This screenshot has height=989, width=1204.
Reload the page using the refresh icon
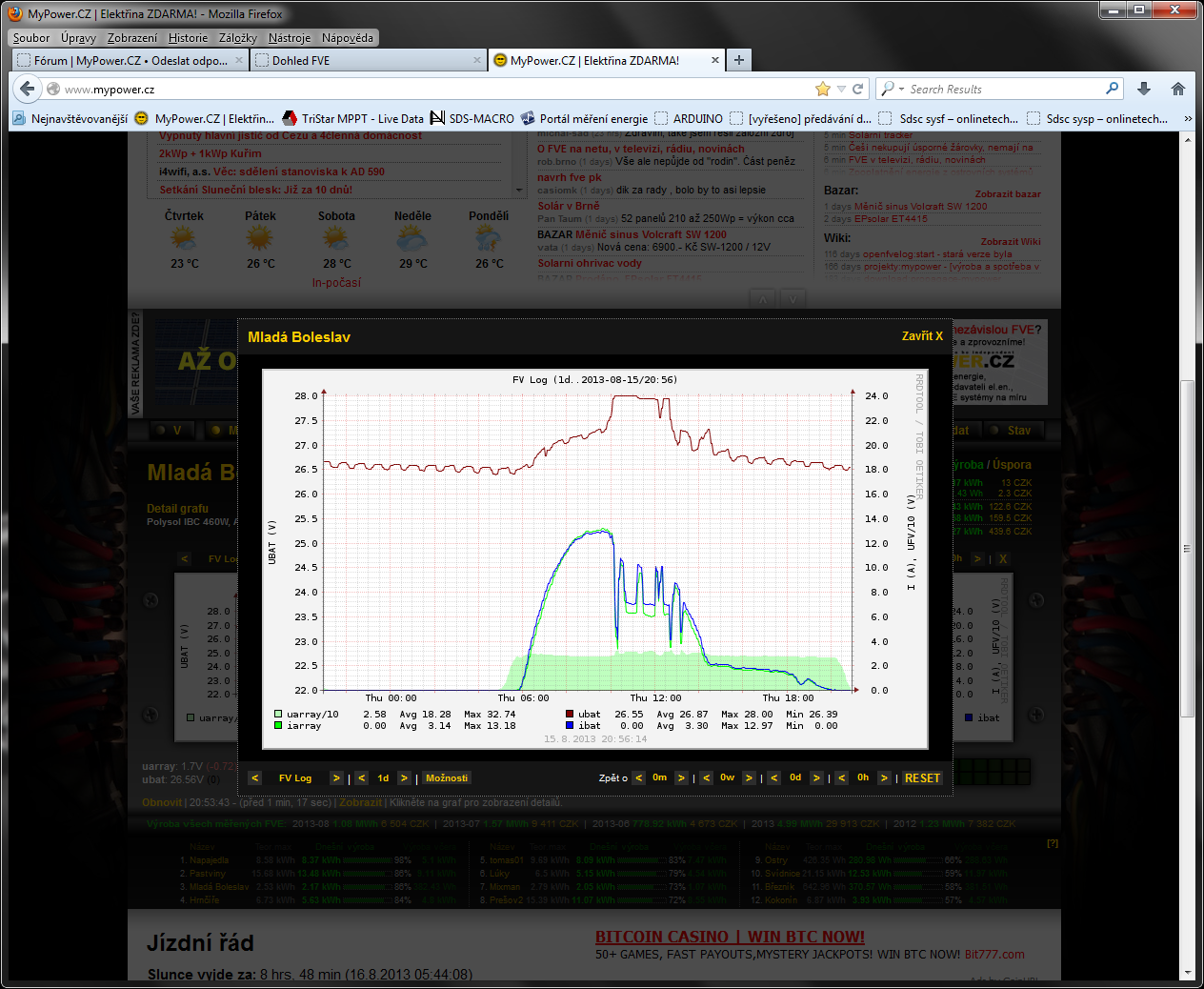tap(858, 89)
